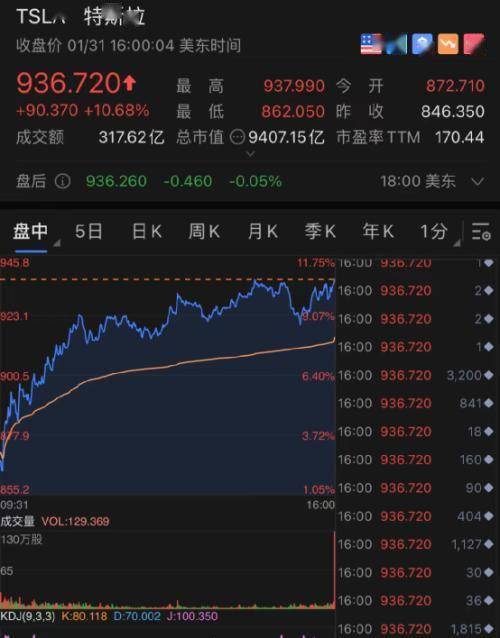This screenshot has height=638, width=500.
Task: Open the 年K chart tab
Action: click(378, 232)
